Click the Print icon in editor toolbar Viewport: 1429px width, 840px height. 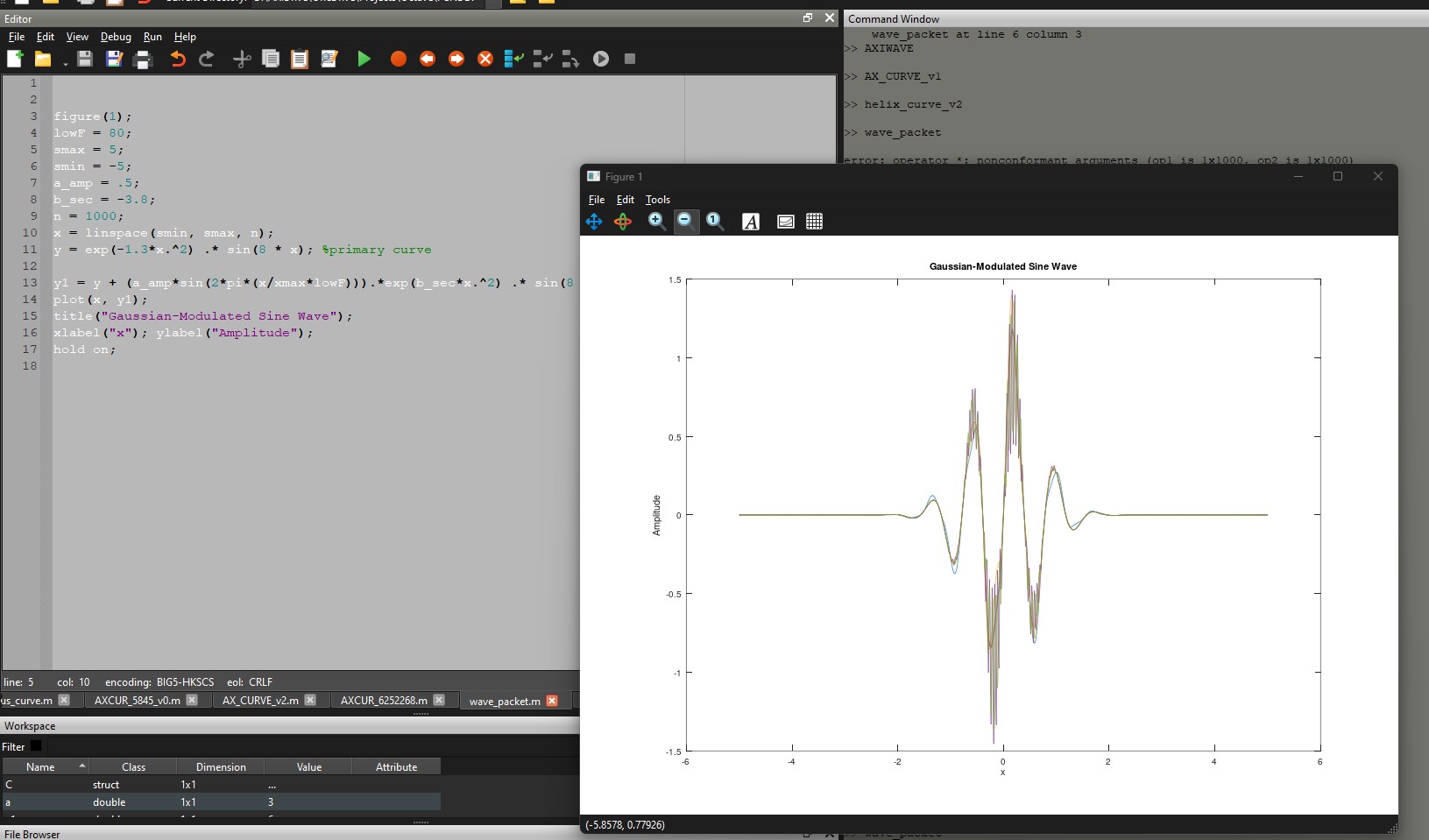[x=143, y=59]
